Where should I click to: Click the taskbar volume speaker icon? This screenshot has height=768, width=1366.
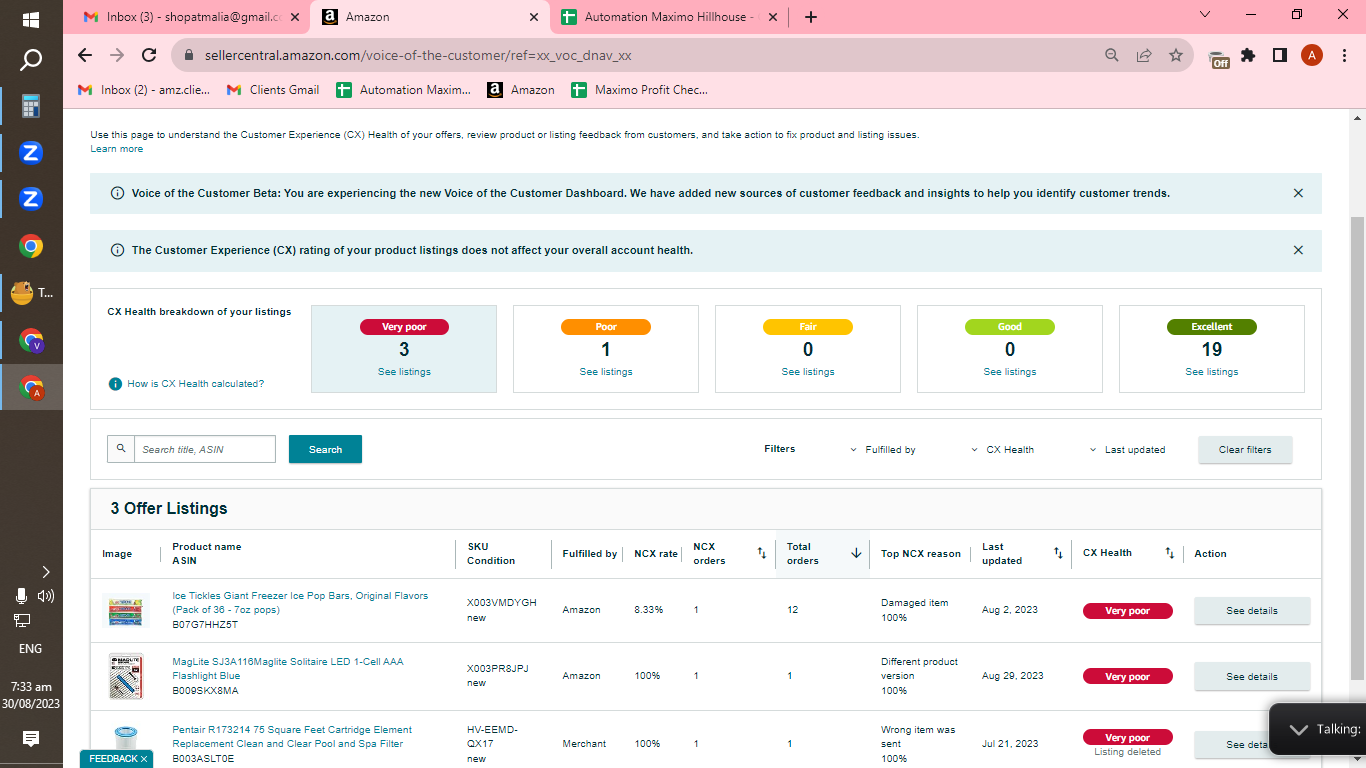click(x=45, y=596)
